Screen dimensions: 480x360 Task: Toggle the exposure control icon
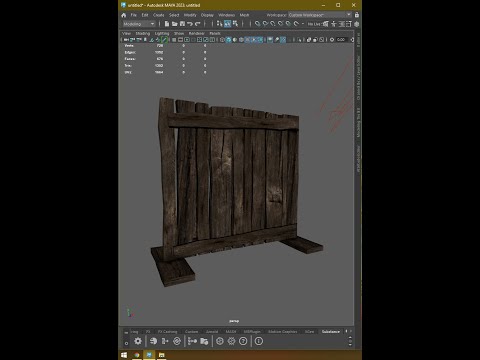332,40
